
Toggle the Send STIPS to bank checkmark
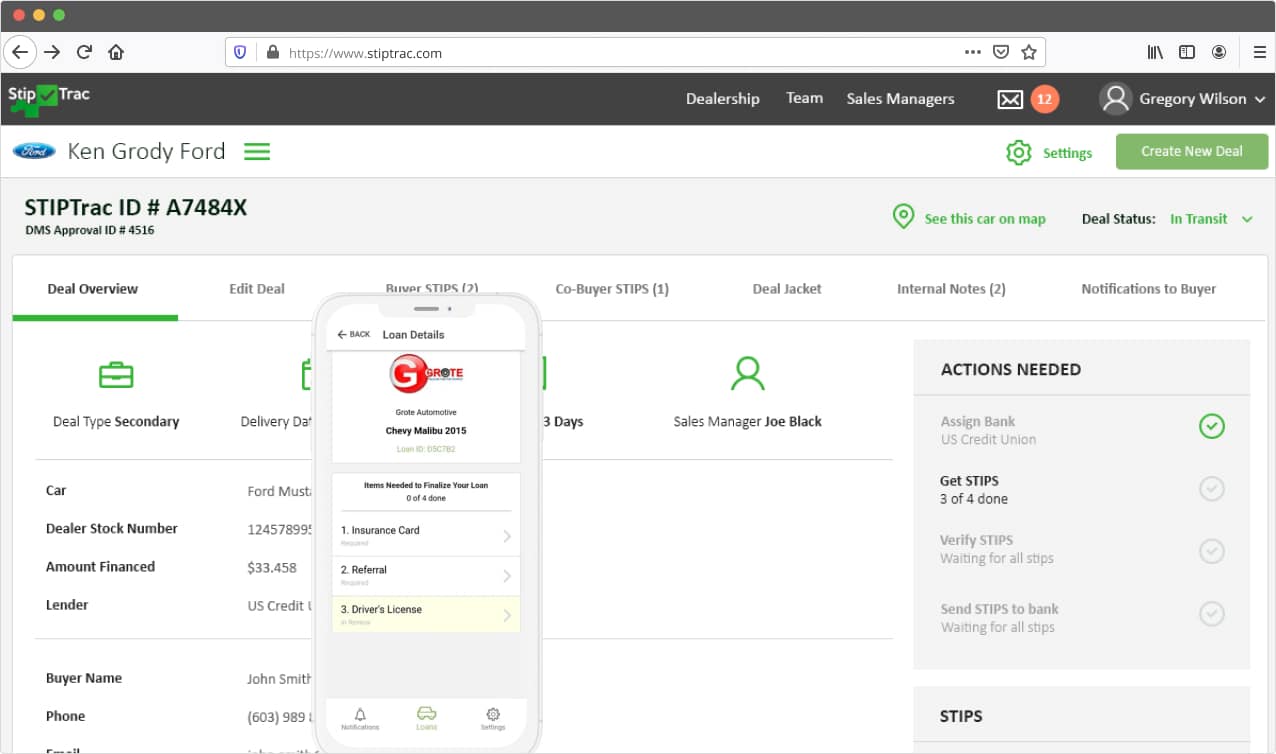pos(1211,613)
